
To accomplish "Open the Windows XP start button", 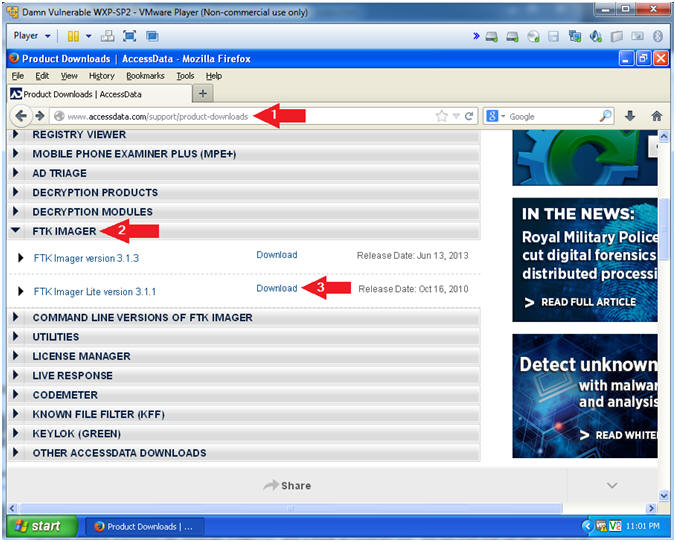I will tap(42, 526).
